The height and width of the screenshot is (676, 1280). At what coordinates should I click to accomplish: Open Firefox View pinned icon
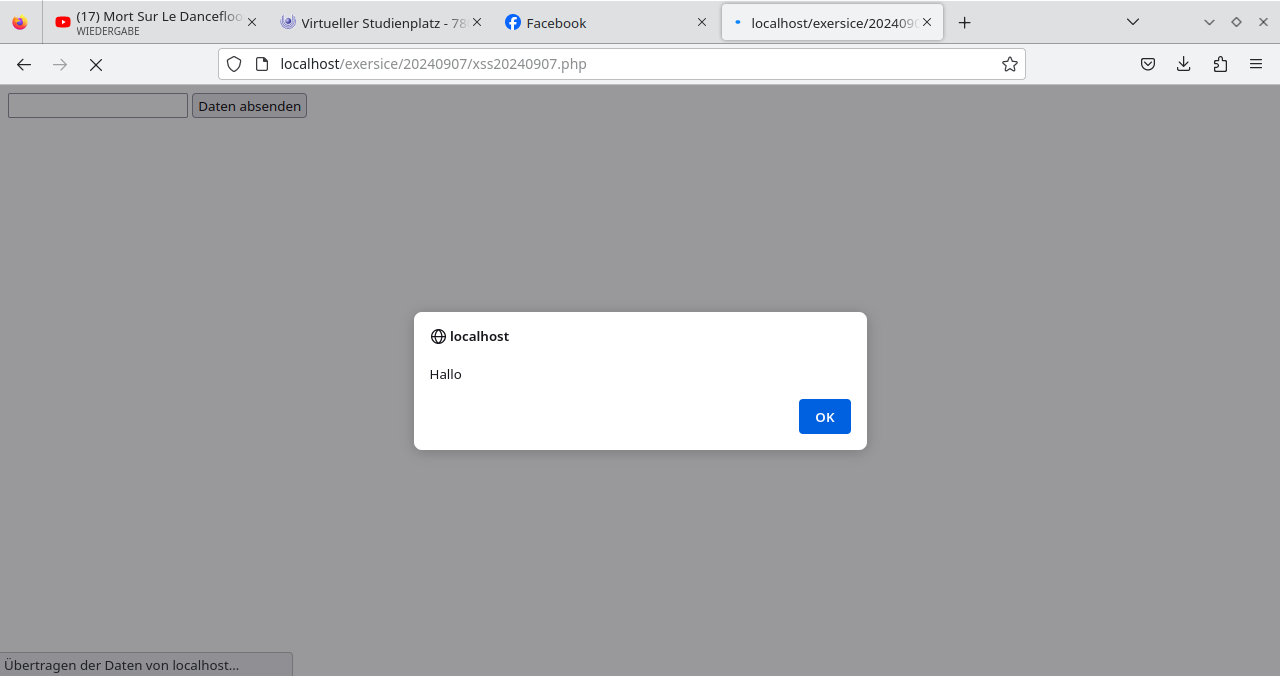pyautogui.click(x=20, y=22)
